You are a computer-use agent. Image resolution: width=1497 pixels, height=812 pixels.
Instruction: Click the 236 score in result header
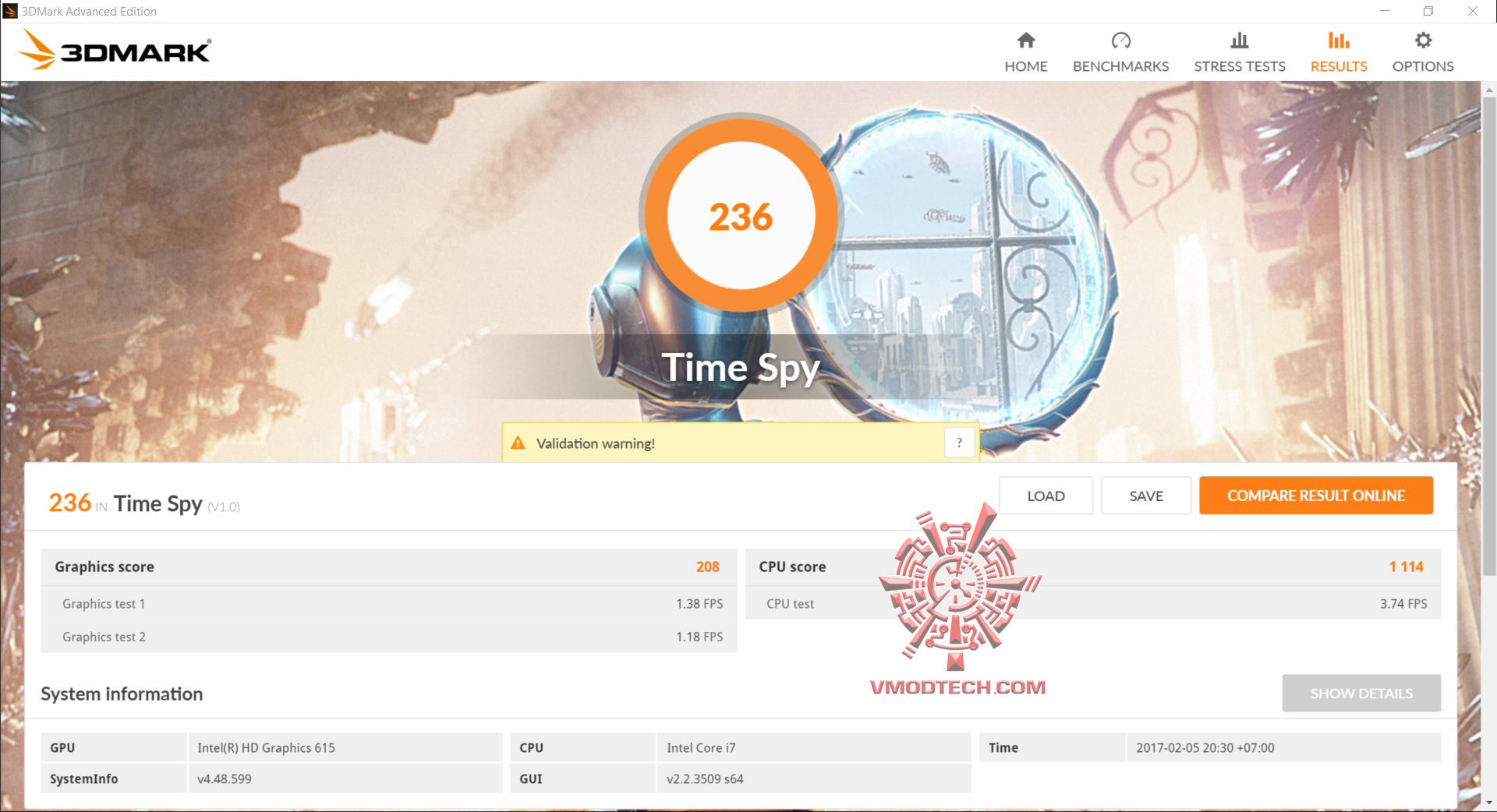(70, 503)
